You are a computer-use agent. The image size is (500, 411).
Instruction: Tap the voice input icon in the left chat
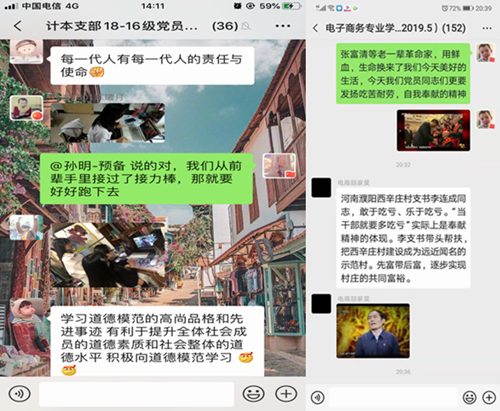(19, 394)
